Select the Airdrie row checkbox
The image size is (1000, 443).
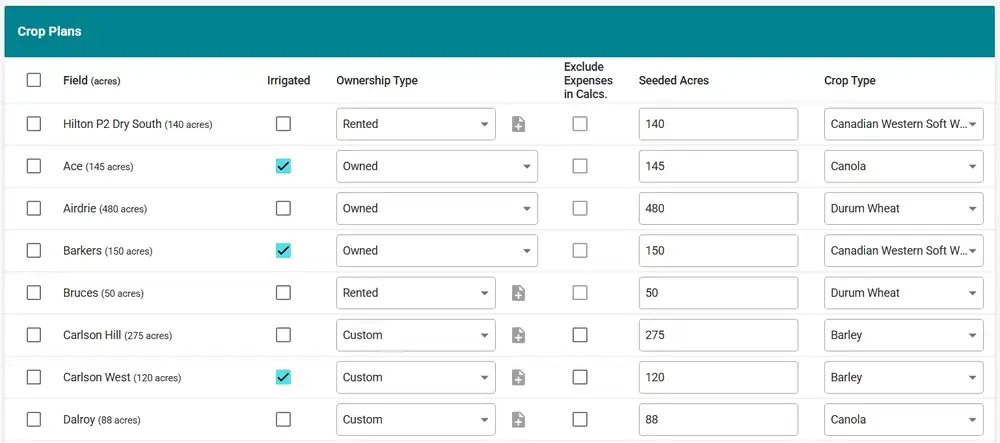pyautogui.click(x=34, y=208)
